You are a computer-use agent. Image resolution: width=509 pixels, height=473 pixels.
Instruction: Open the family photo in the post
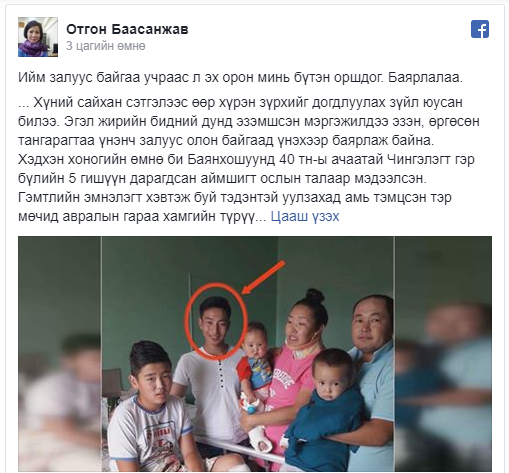click(255, 354)
